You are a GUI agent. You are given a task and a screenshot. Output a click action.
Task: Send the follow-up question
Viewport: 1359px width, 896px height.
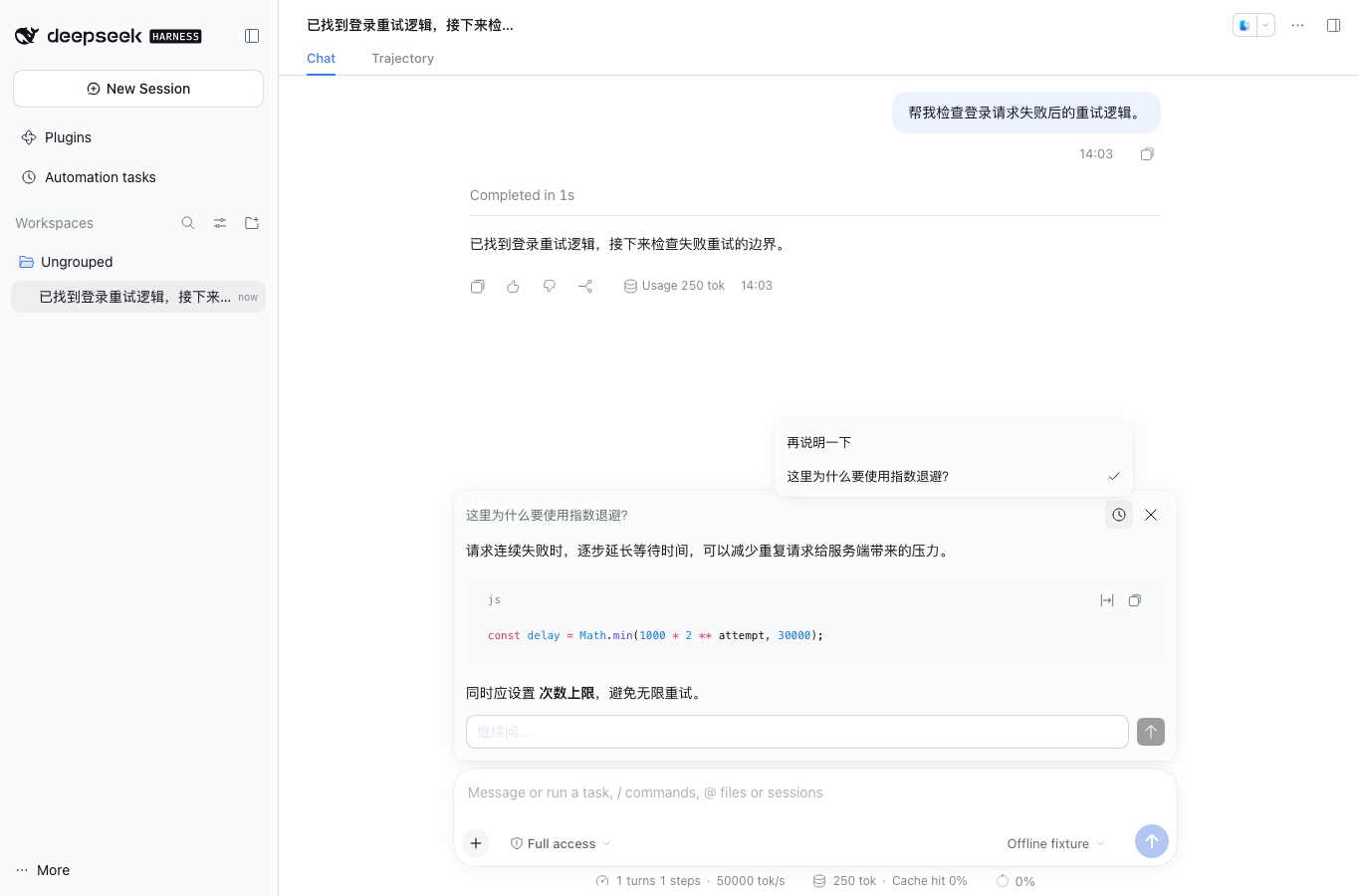click(1151, 732)
